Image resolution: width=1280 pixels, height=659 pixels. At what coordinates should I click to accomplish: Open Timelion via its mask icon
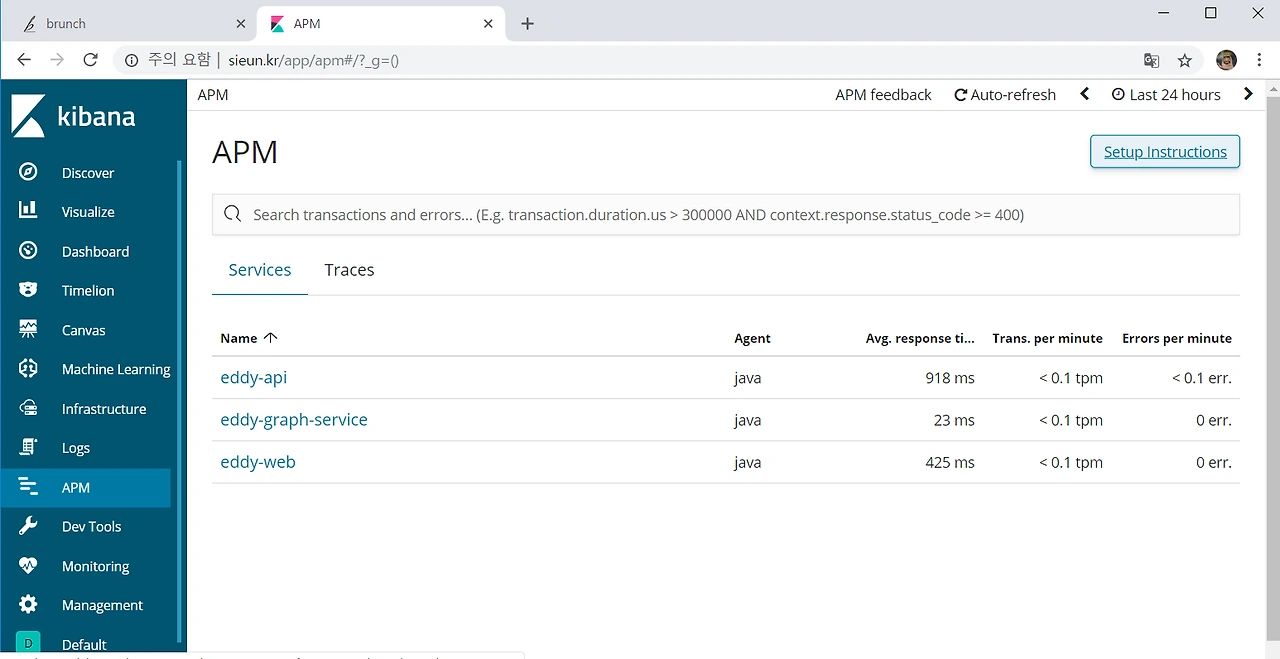tap(28, 290)
